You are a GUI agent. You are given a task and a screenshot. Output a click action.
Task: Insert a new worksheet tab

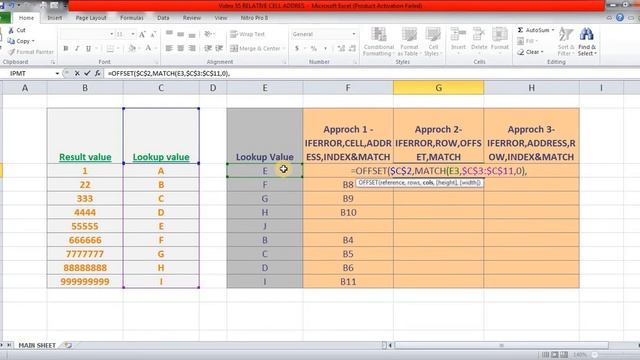[67, 345]
